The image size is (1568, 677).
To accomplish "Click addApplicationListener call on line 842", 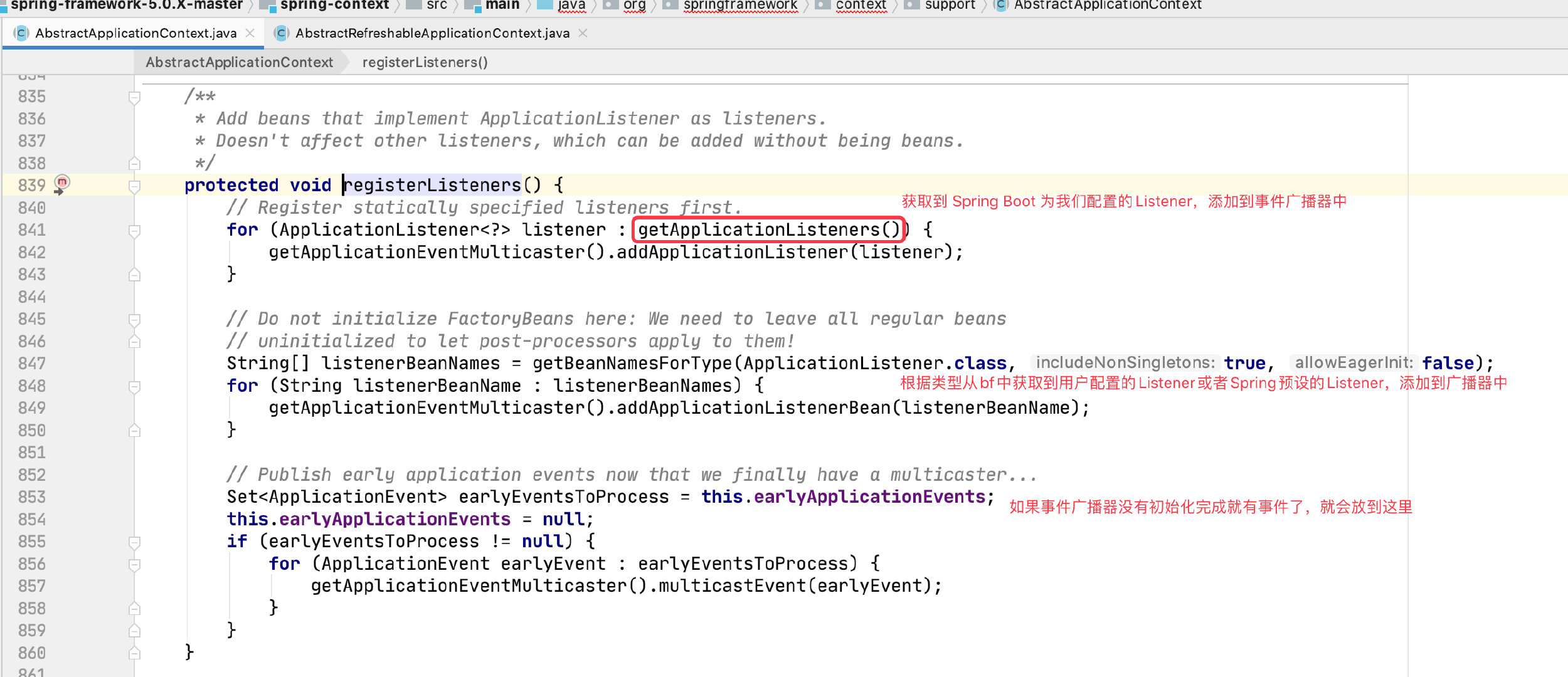I will [732, 253].
